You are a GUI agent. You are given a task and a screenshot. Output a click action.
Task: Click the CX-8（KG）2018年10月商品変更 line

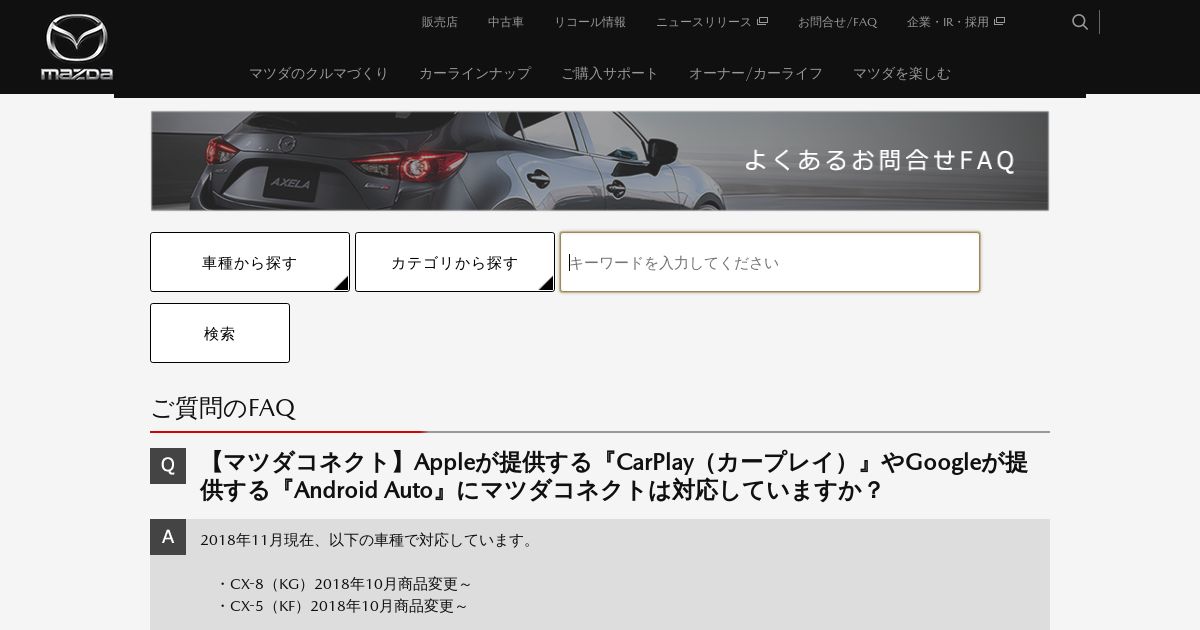(344, 583)
